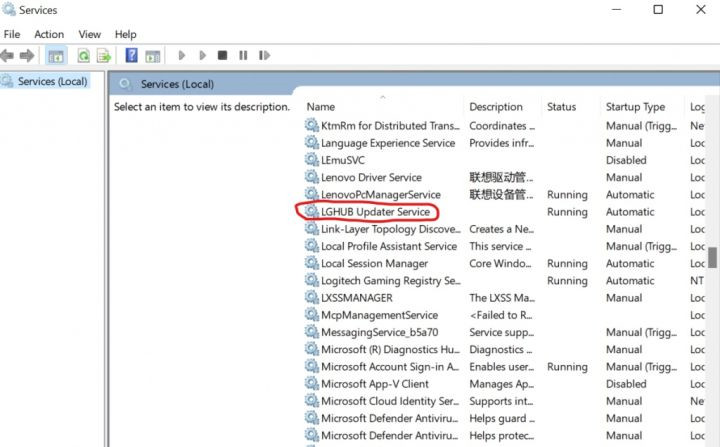The height and width of the screenshot is (447, 720).
Task: Sort list by the Name column header
Action: [321, 107]
